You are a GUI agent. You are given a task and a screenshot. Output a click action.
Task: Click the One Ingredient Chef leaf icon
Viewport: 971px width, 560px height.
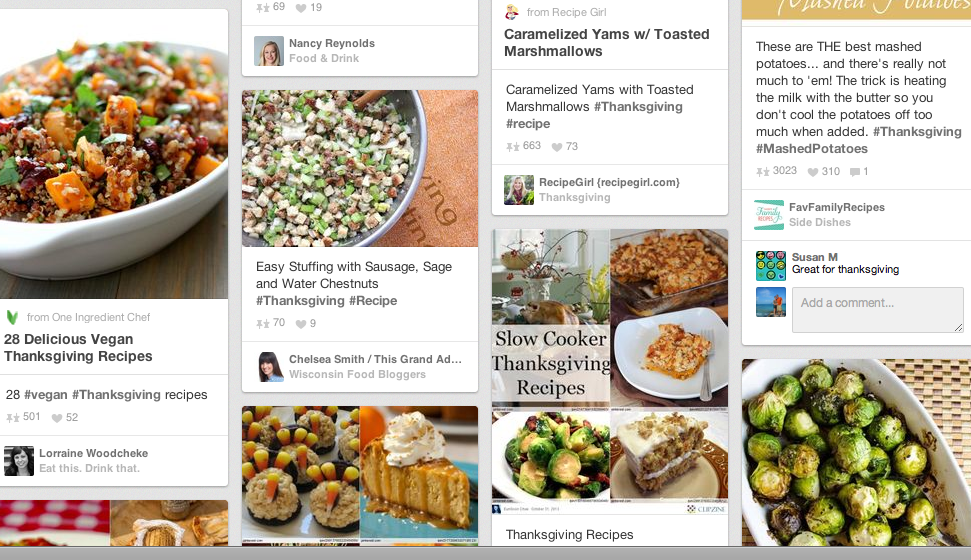(x=12, y=317)
